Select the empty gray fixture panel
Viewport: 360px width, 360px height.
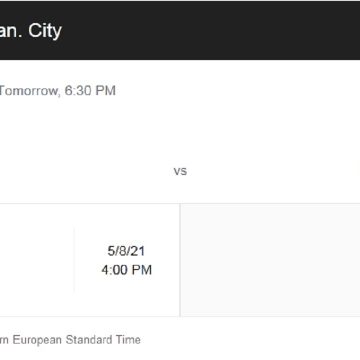(270, 260)
